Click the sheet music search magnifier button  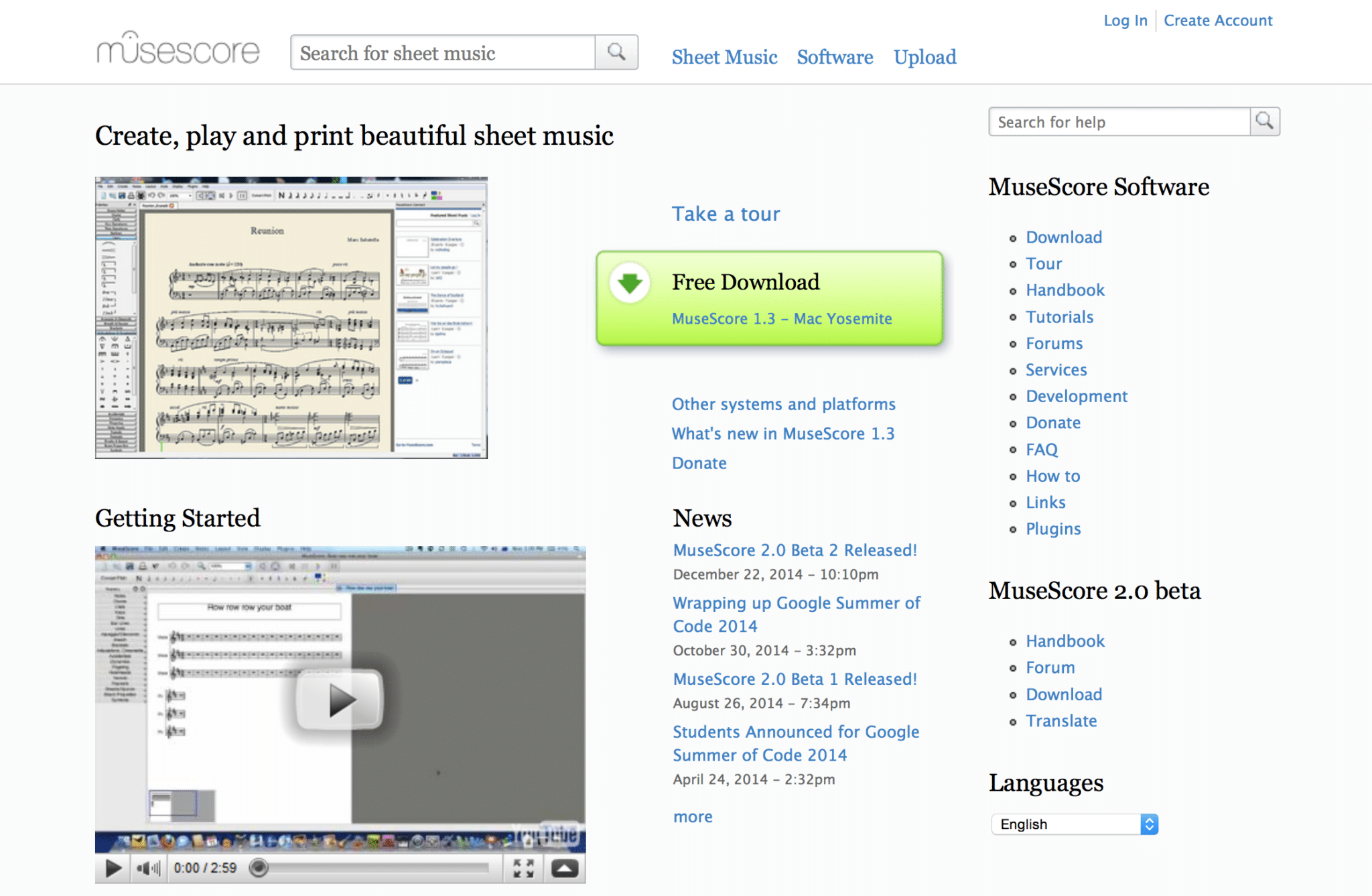[616, 52]
